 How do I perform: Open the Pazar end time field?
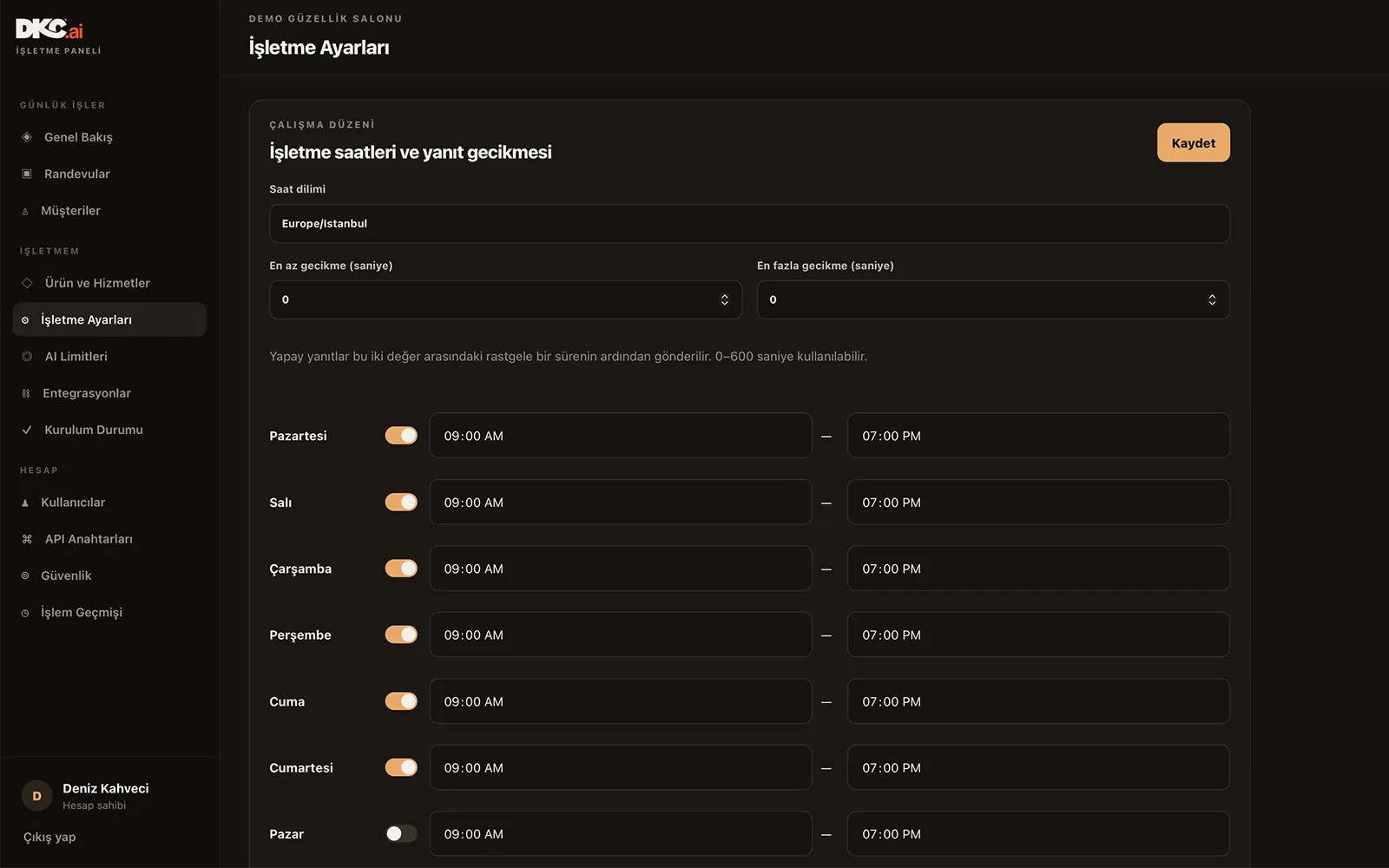click(1038, 833)
